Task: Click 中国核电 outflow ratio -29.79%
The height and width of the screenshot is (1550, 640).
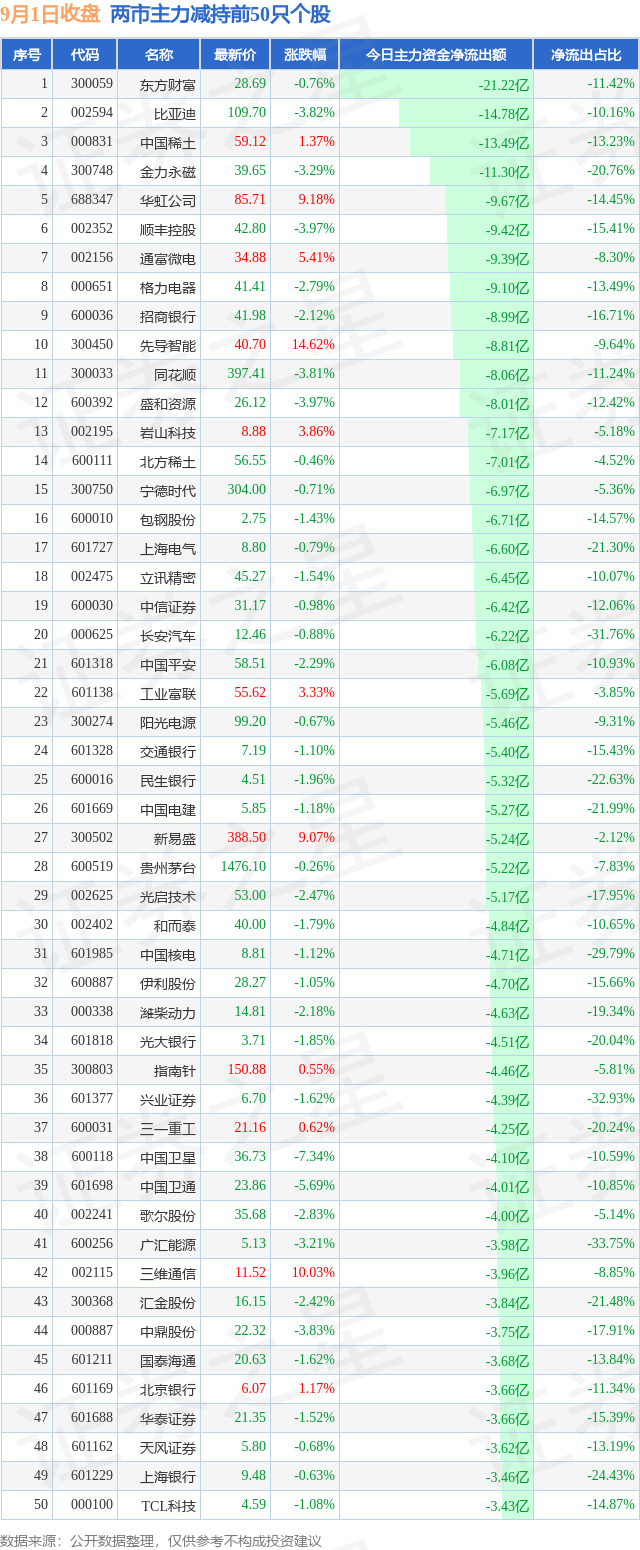Action: [x=612, y=954]
